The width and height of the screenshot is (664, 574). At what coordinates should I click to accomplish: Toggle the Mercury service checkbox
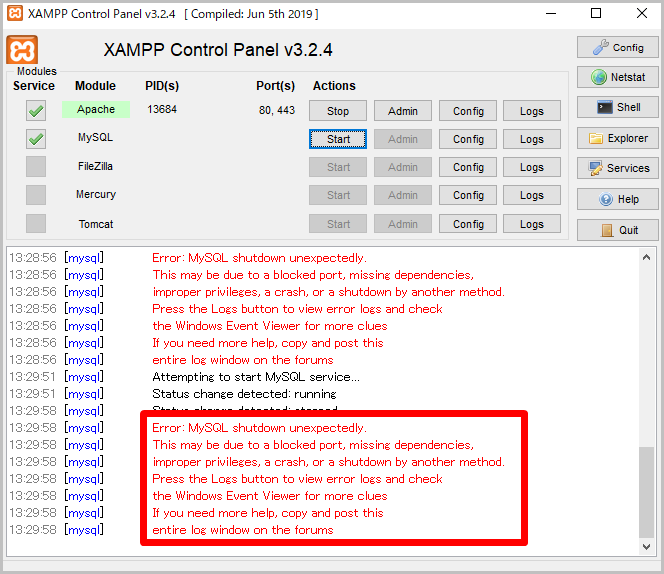pos(36,195)
